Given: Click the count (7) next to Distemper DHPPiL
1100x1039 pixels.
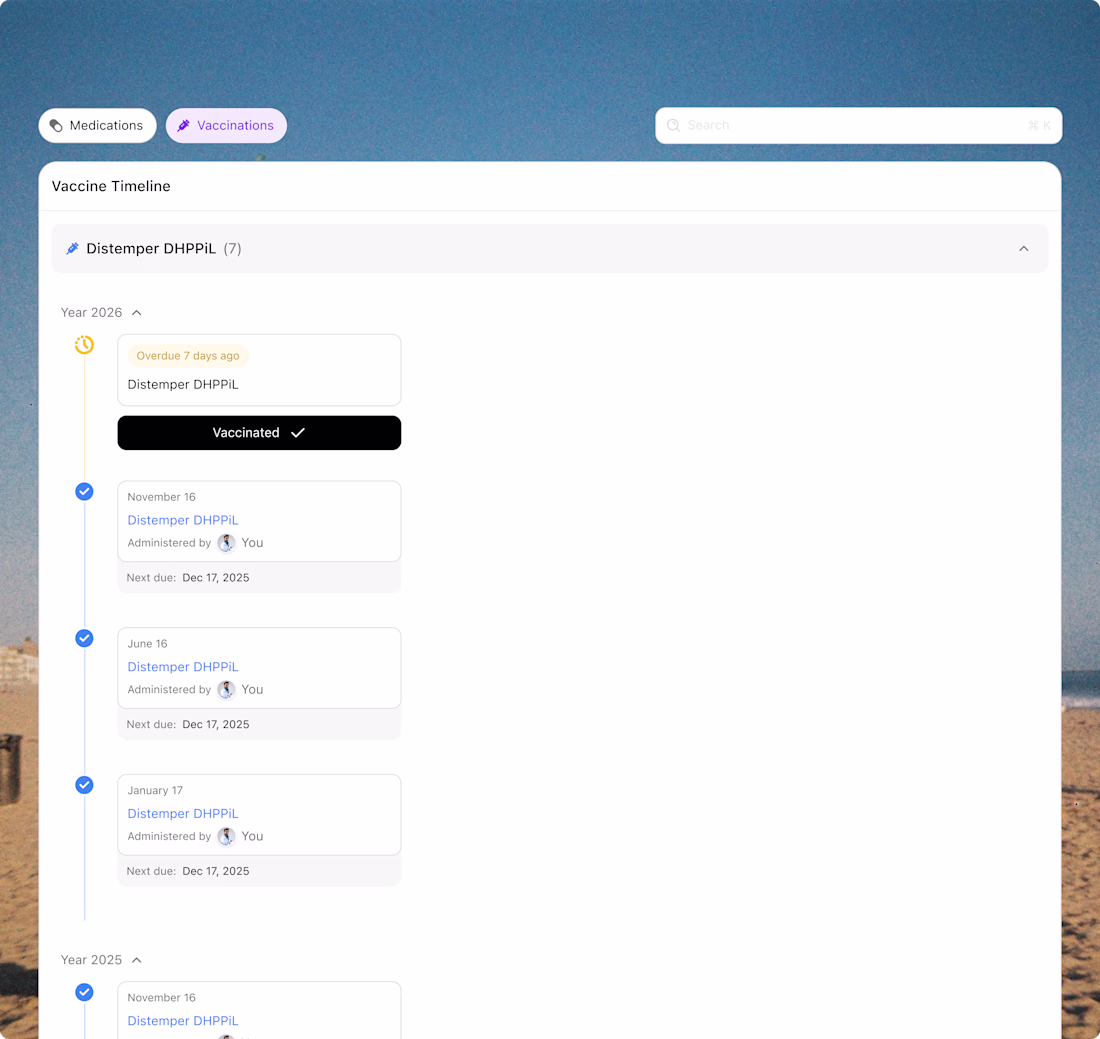Looking at the screenshot, I should [x=232, y=248].
